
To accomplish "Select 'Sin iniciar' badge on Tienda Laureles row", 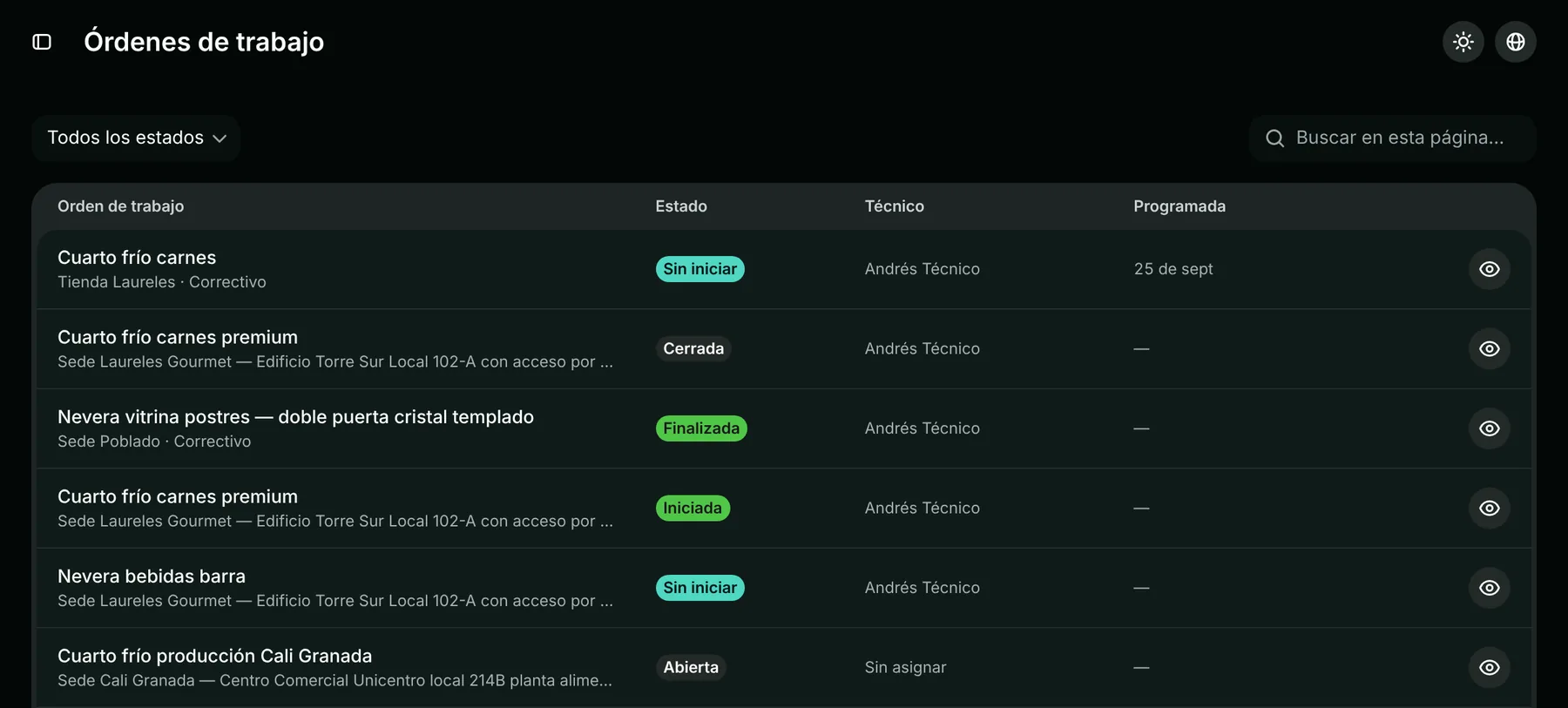I will click(700, 269).
